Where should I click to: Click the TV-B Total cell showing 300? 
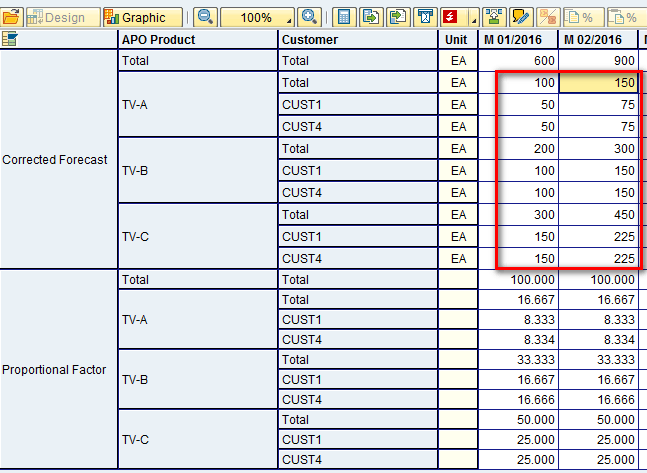(598, 149)
